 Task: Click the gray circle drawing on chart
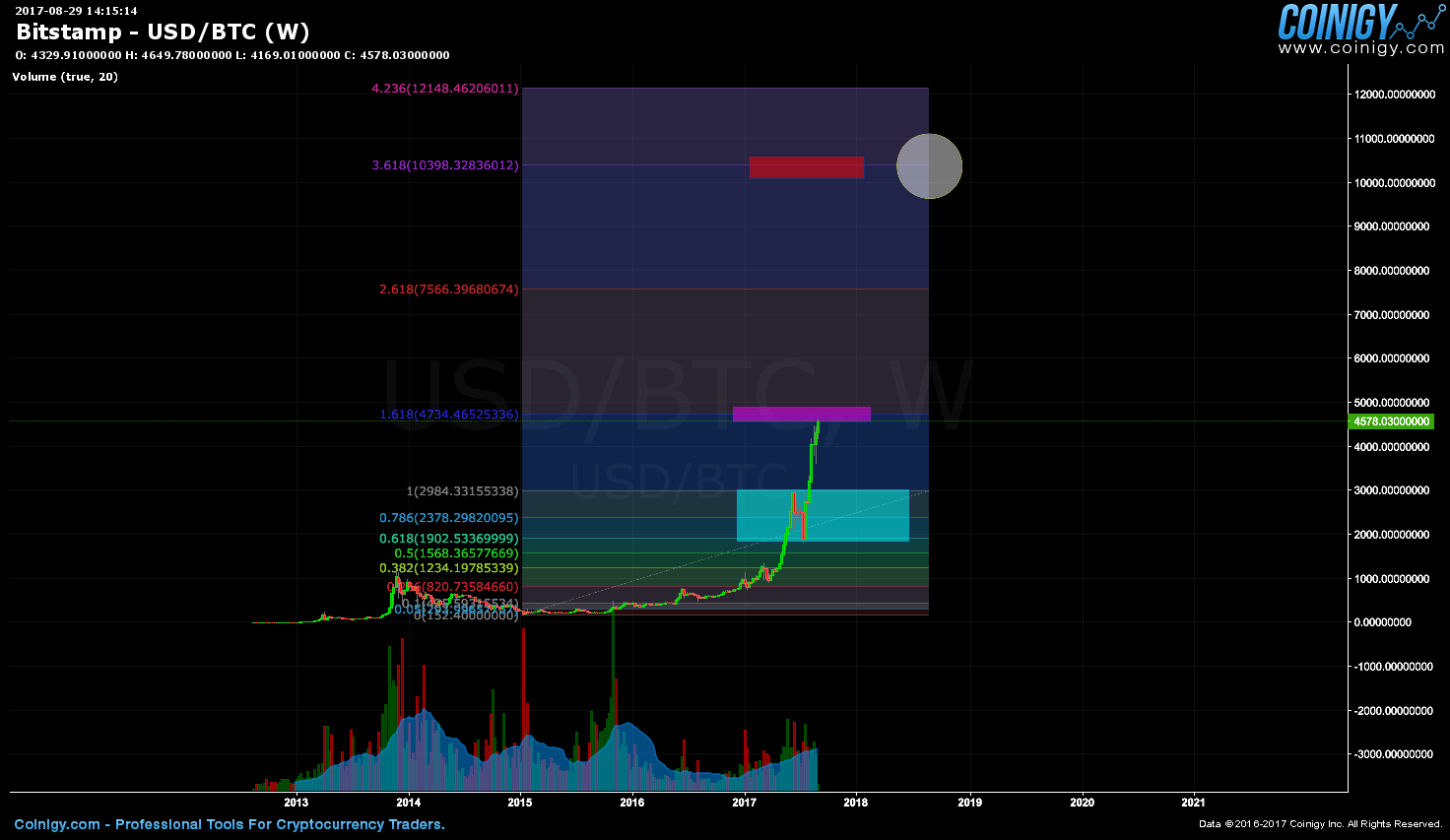[x=929, y=166]
